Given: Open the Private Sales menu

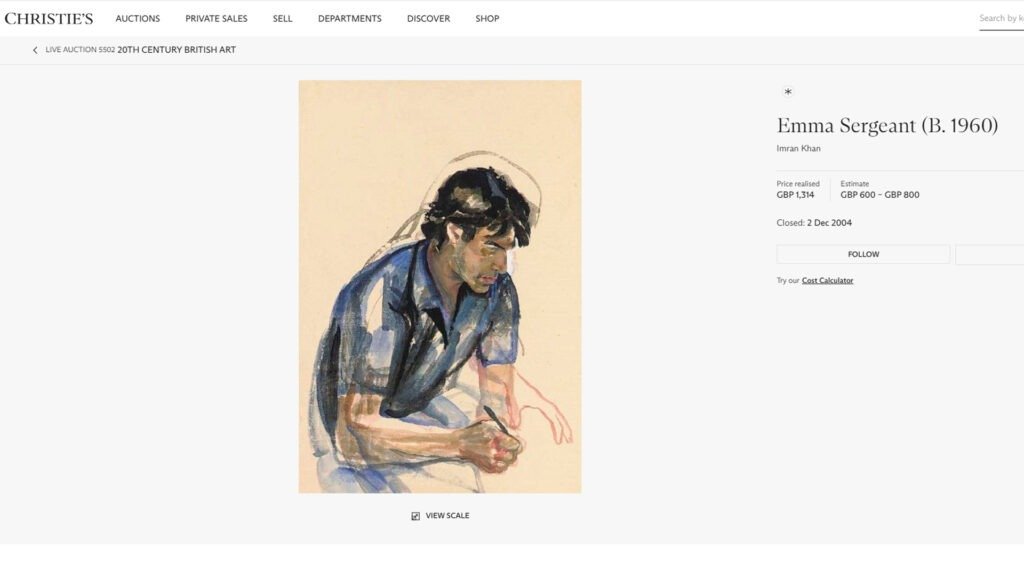Looking at the screenshot, I should tap(216, 19).
